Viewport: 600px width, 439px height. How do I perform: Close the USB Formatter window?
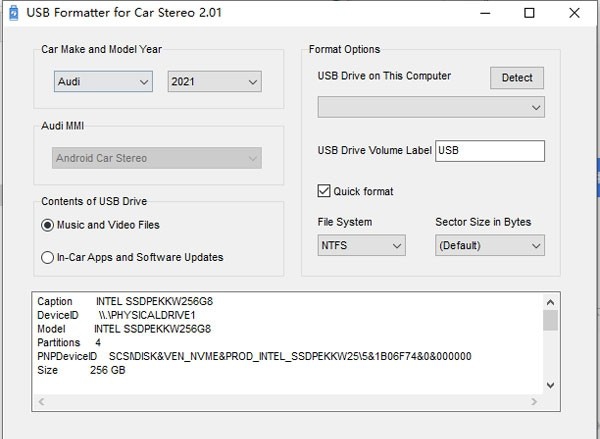(574, 13)
